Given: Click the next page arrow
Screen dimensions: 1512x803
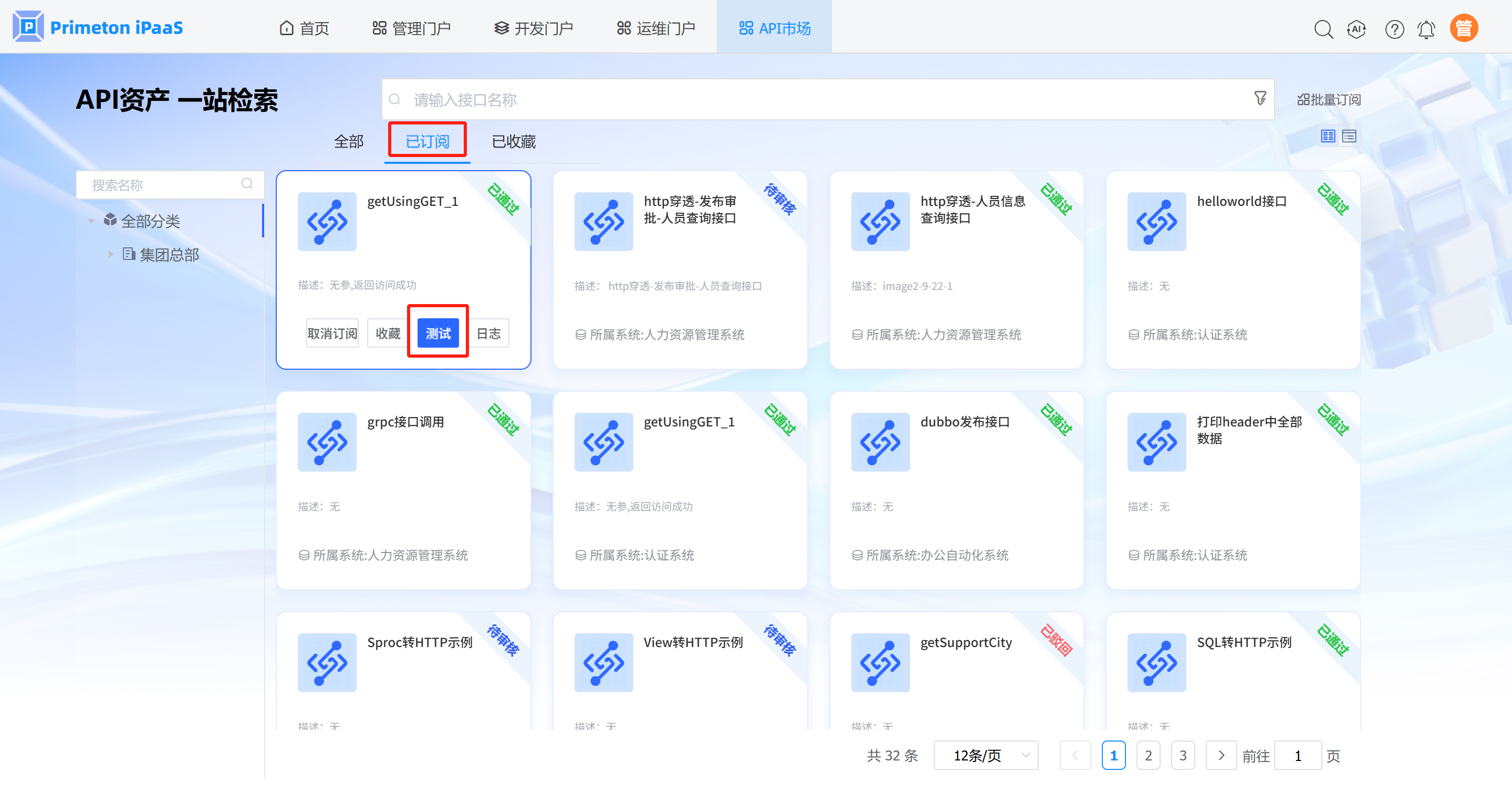Looking at the screenshot, I should pyautogui.click(x=1221, y=755).
